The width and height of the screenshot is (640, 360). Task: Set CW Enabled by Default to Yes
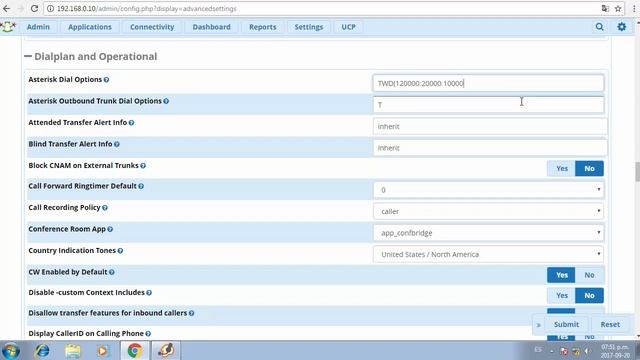[x=561, y=275]
